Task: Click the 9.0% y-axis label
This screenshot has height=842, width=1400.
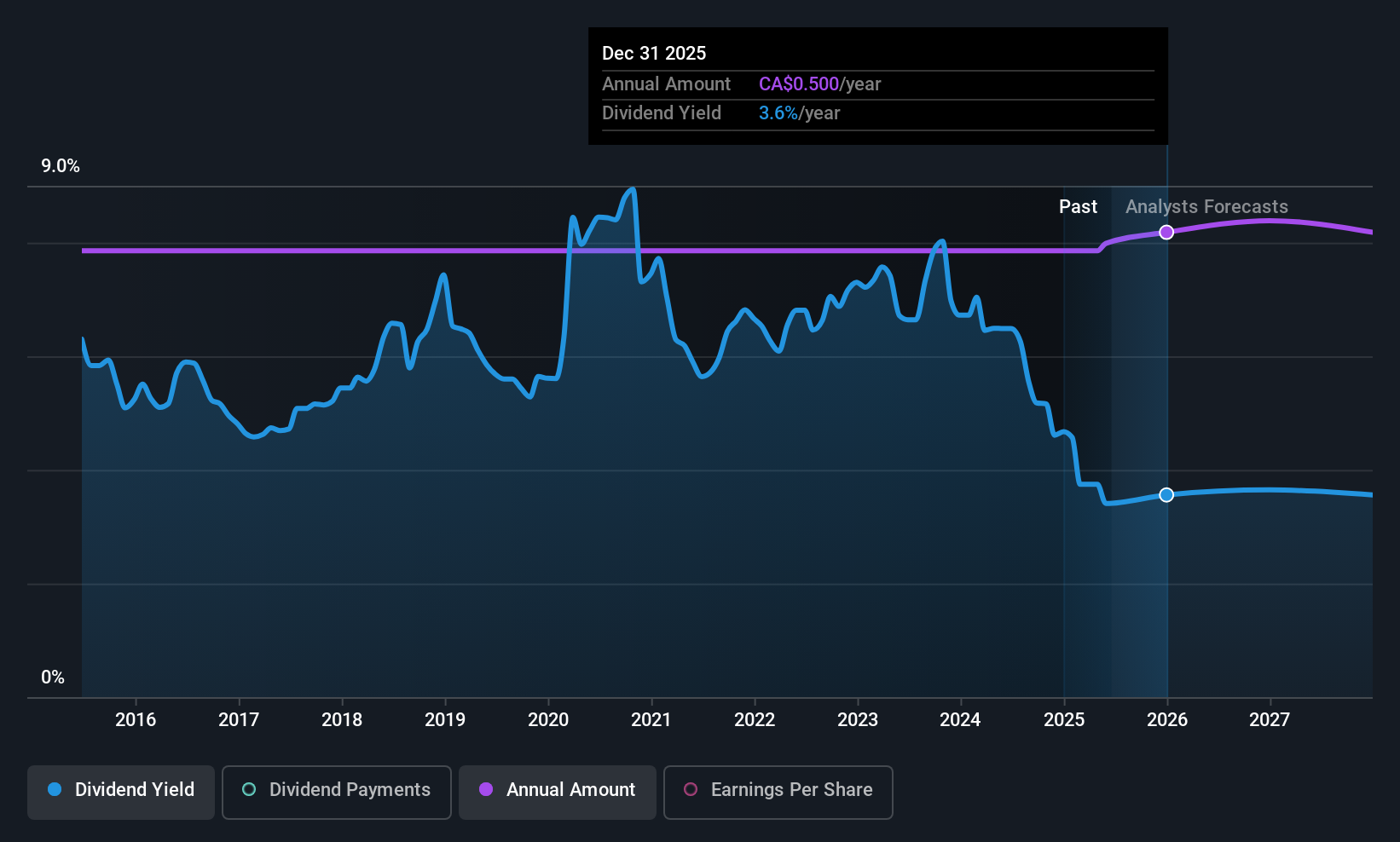Action: click(x=61, y=166)
